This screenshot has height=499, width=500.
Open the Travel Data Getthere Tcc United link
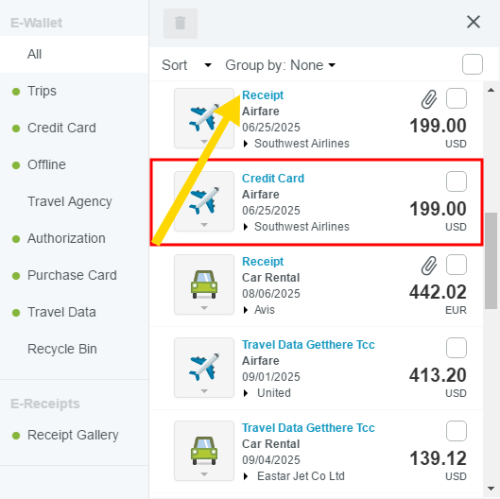308,345
